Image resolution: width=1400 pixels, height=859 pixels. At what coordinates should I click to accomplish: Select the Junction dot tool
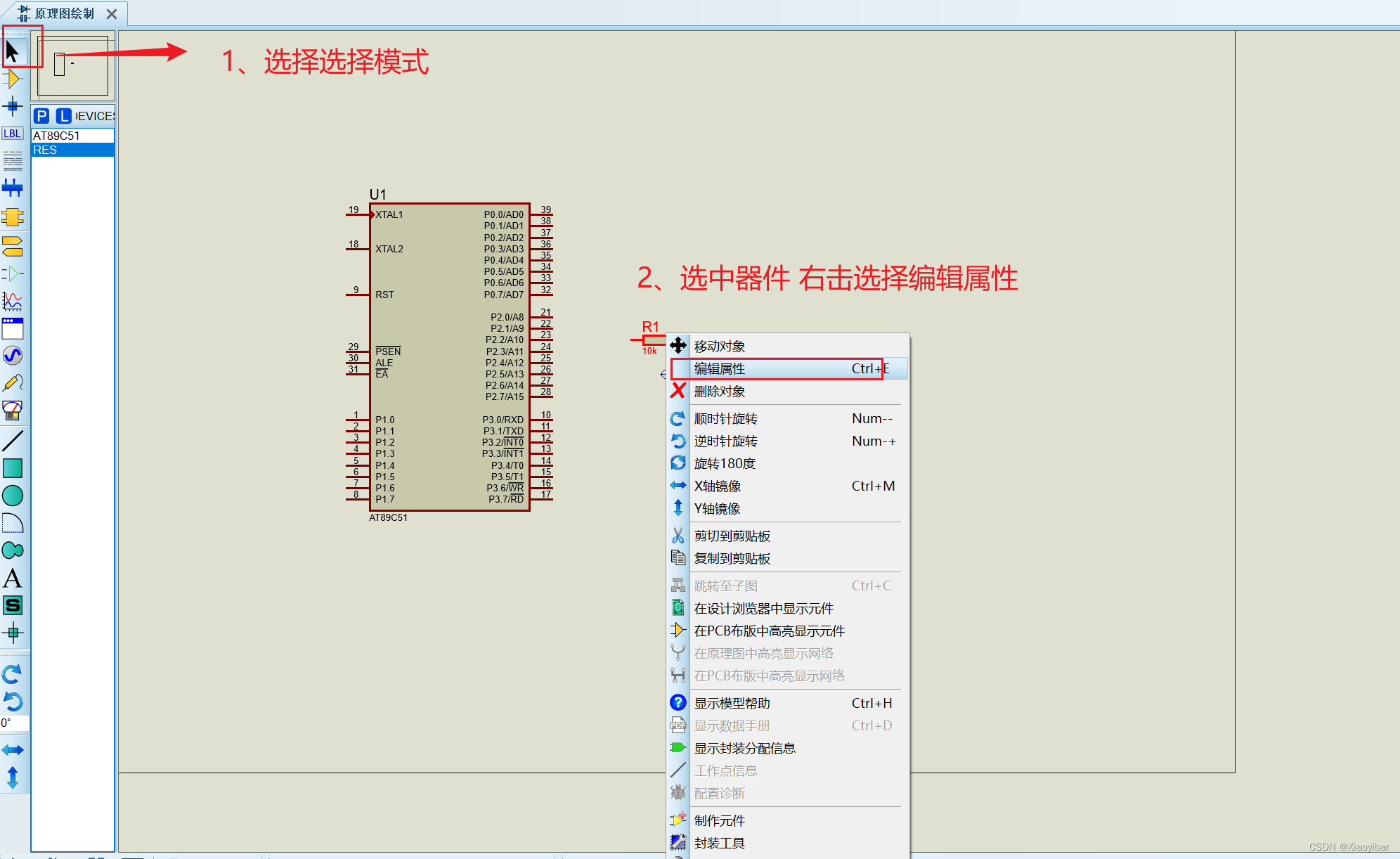pos(13,107)
